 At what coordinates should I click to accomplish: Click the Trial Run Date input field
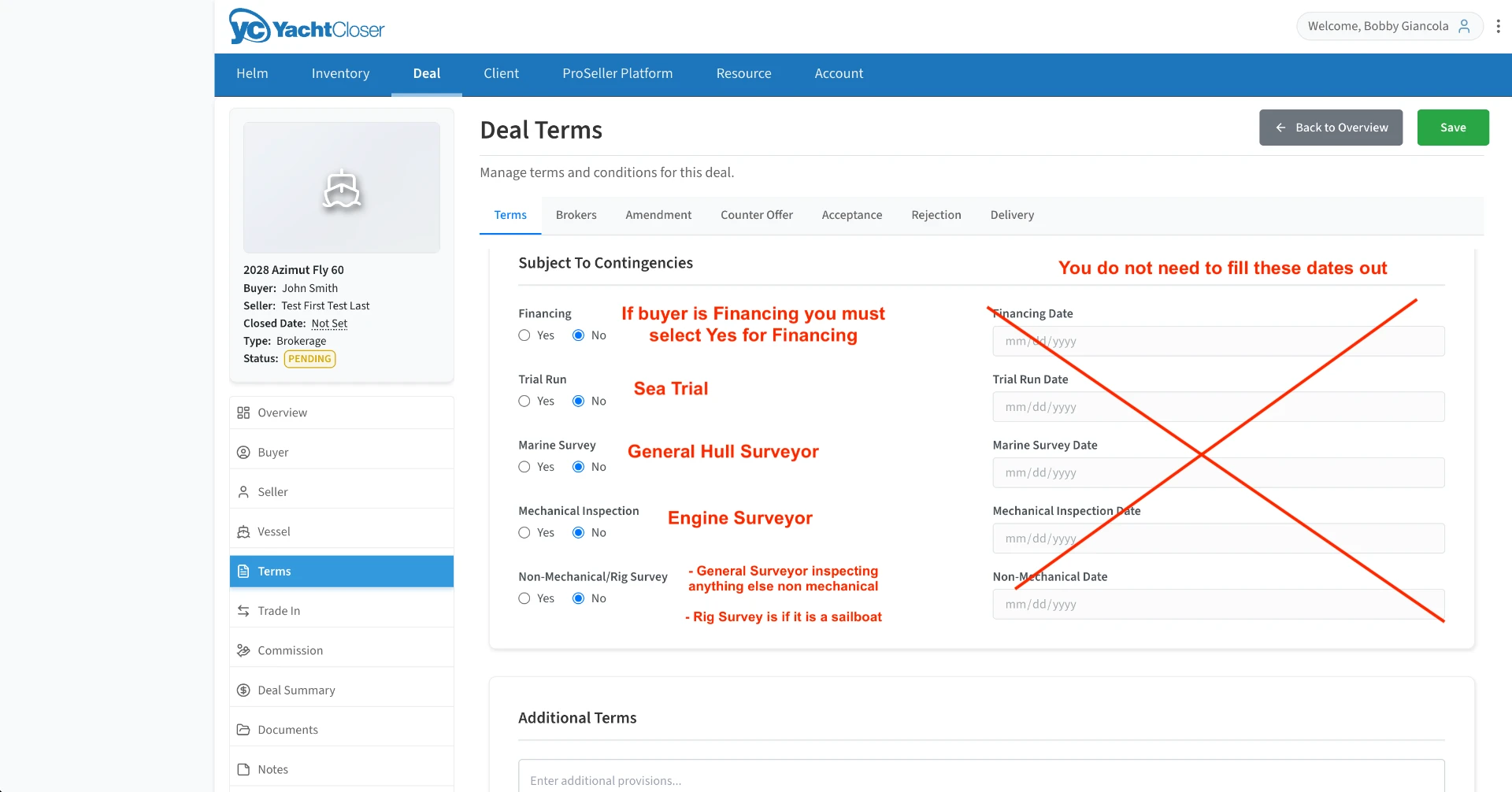(x=1218, y=407)
